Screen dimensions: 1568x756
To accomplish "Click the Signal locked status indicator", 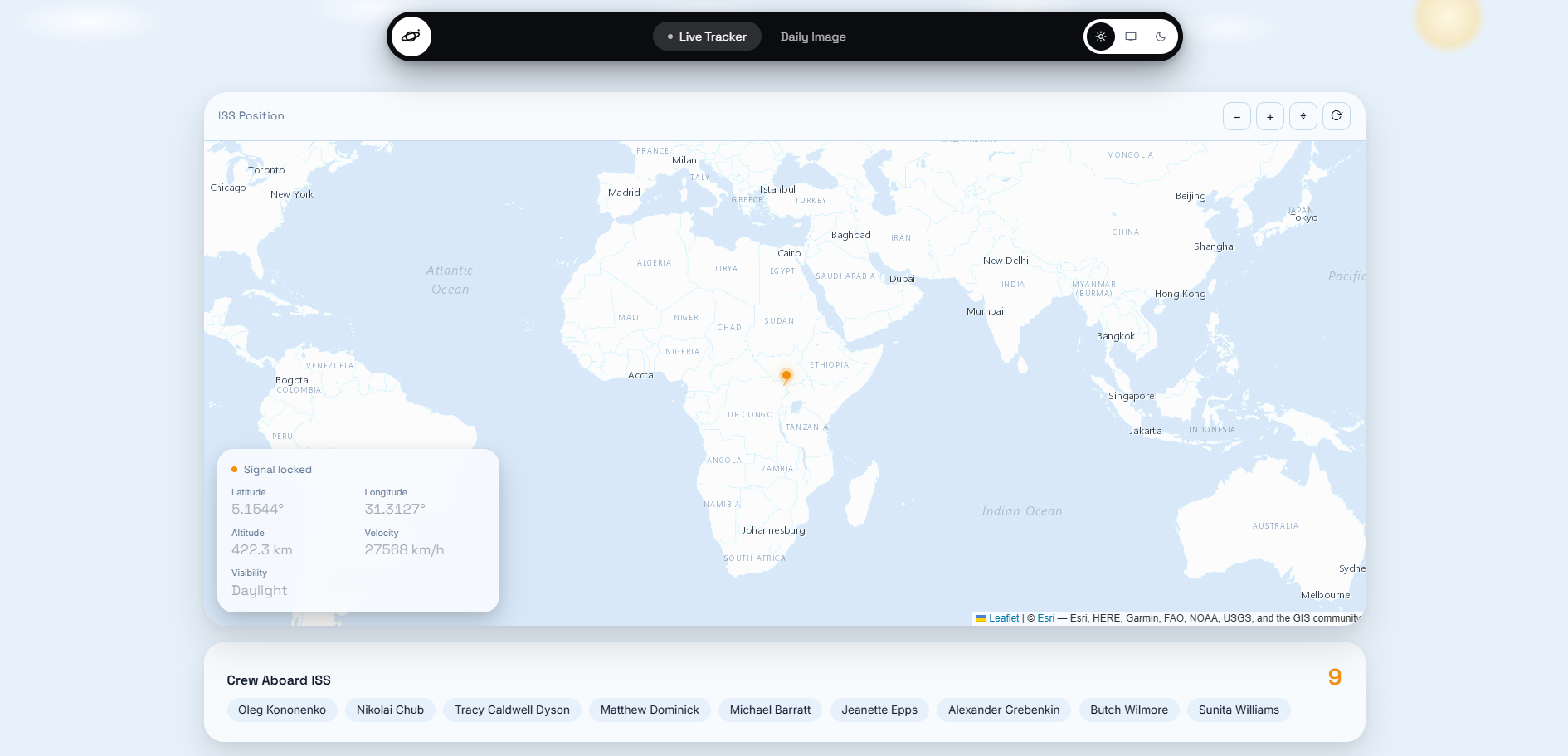I will 271,470.
